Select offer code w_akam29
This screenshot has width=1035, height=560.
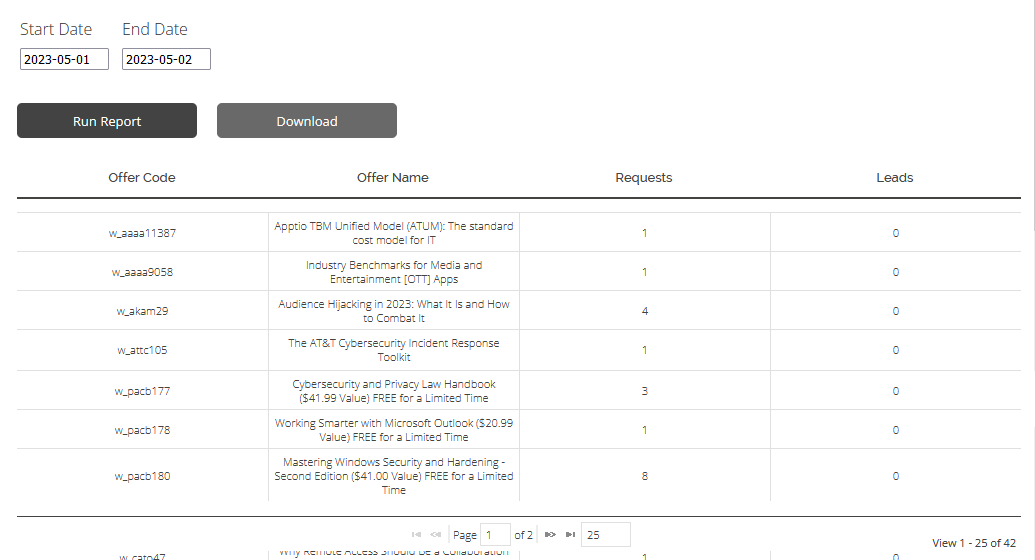tap(143, 310)
